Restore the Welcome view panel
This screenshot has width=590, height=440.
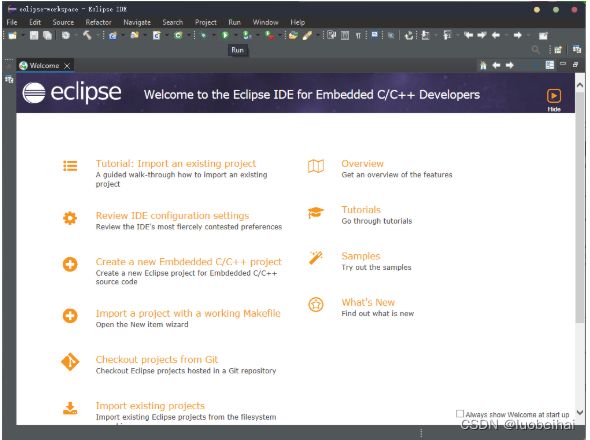coord(575,65)
